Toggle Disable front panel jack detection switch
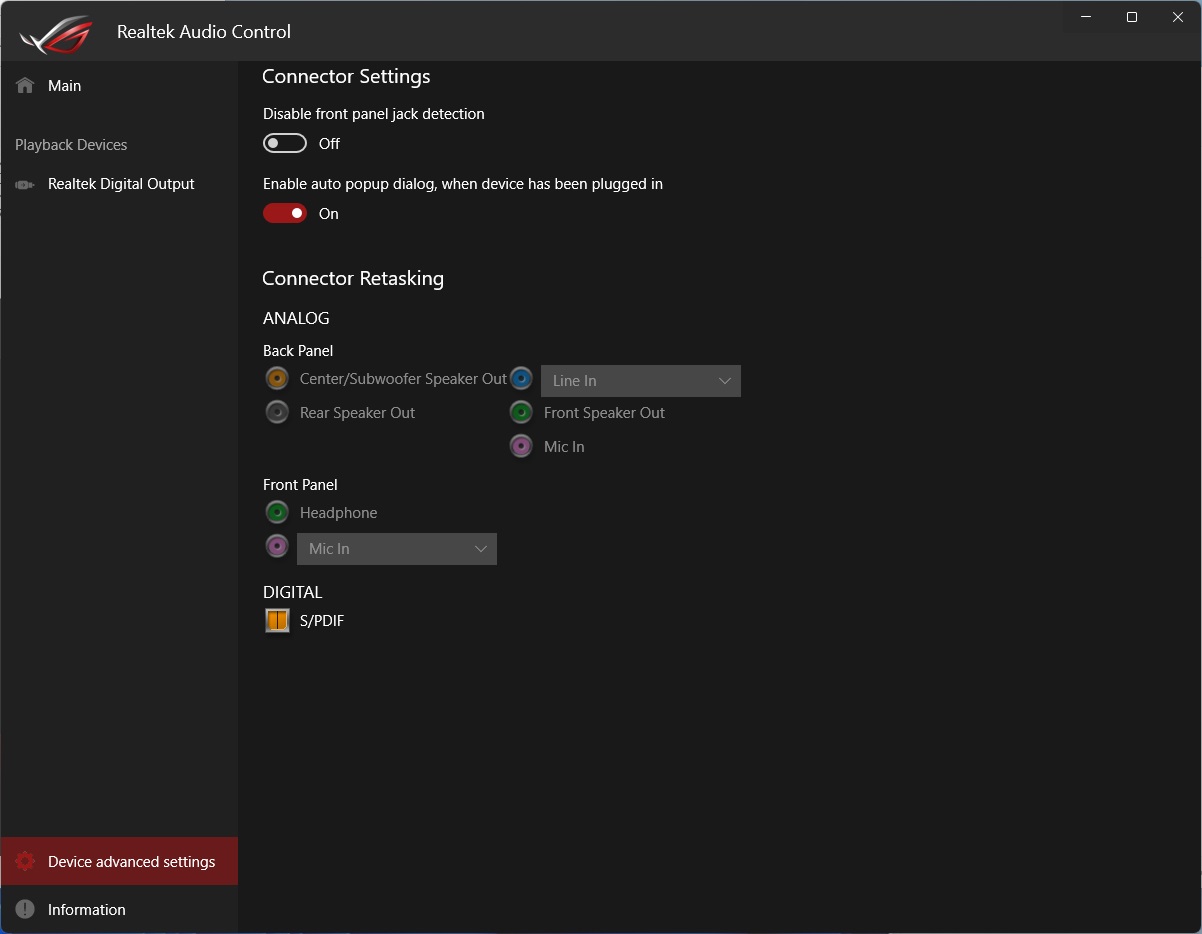Viewport: 1202px width, 934px height. coord(285,143)
